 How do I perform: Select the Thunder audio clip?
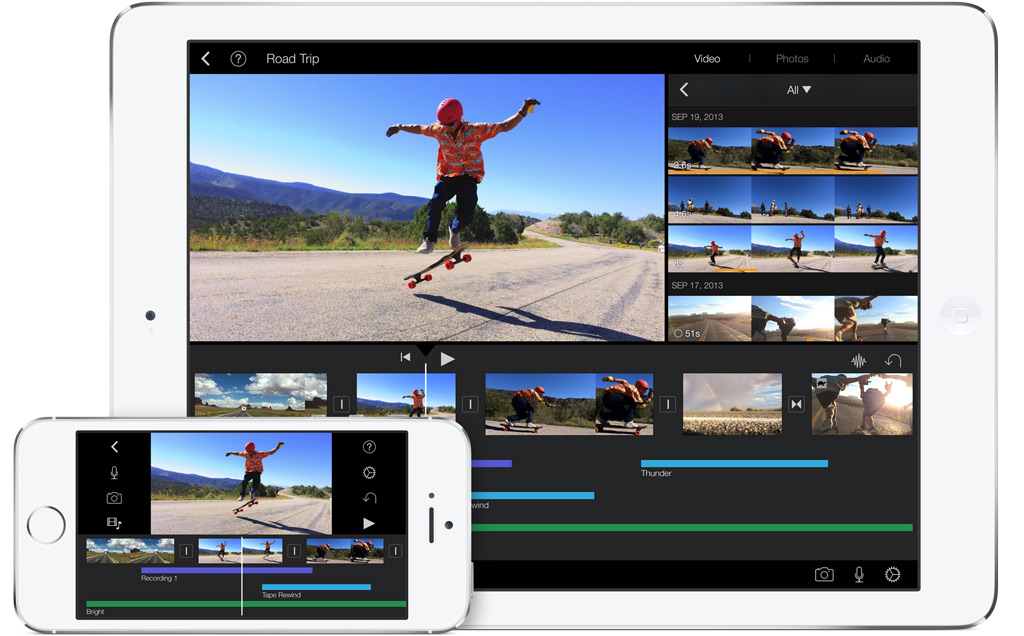(734, 464)
